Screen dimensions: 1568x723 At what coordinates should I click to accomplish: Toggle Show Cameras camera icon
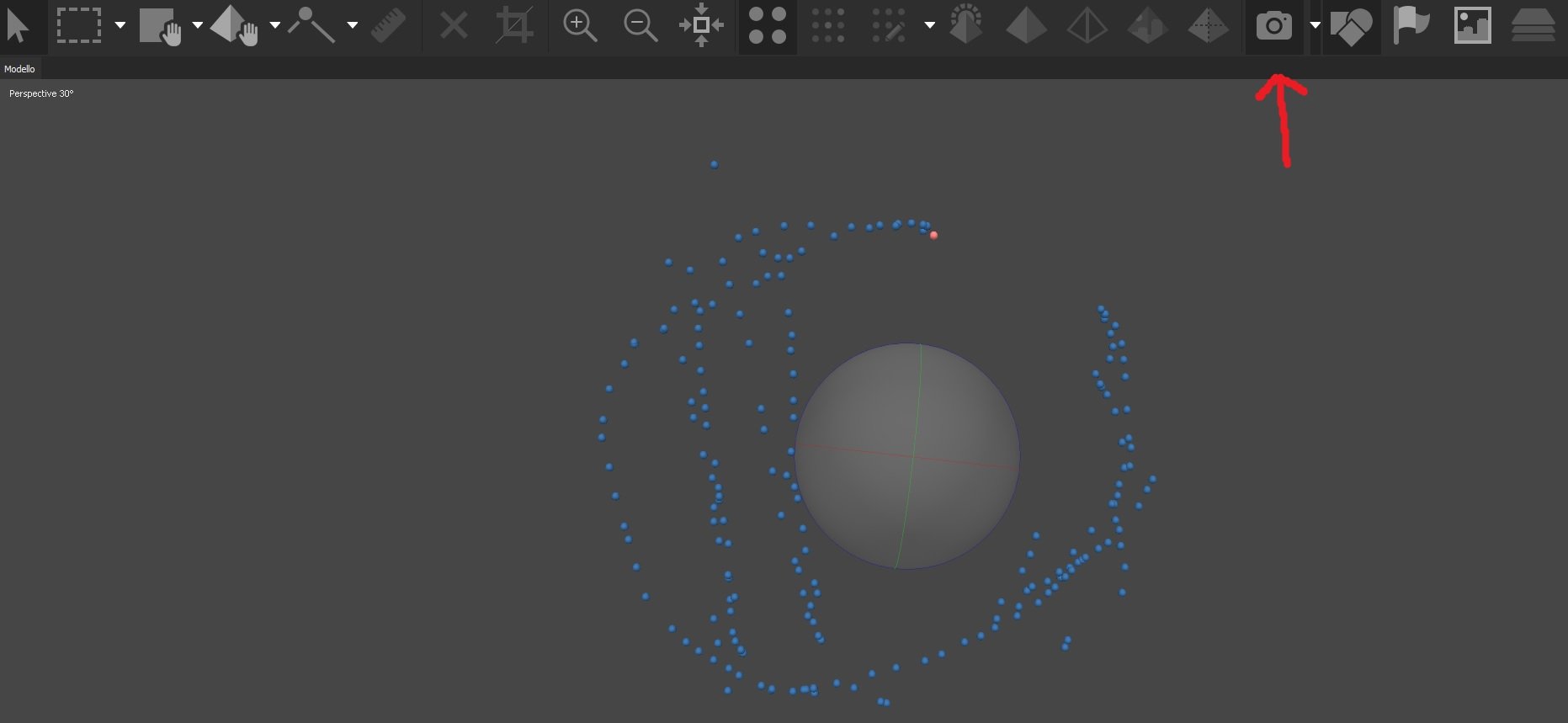(1274, 25)
